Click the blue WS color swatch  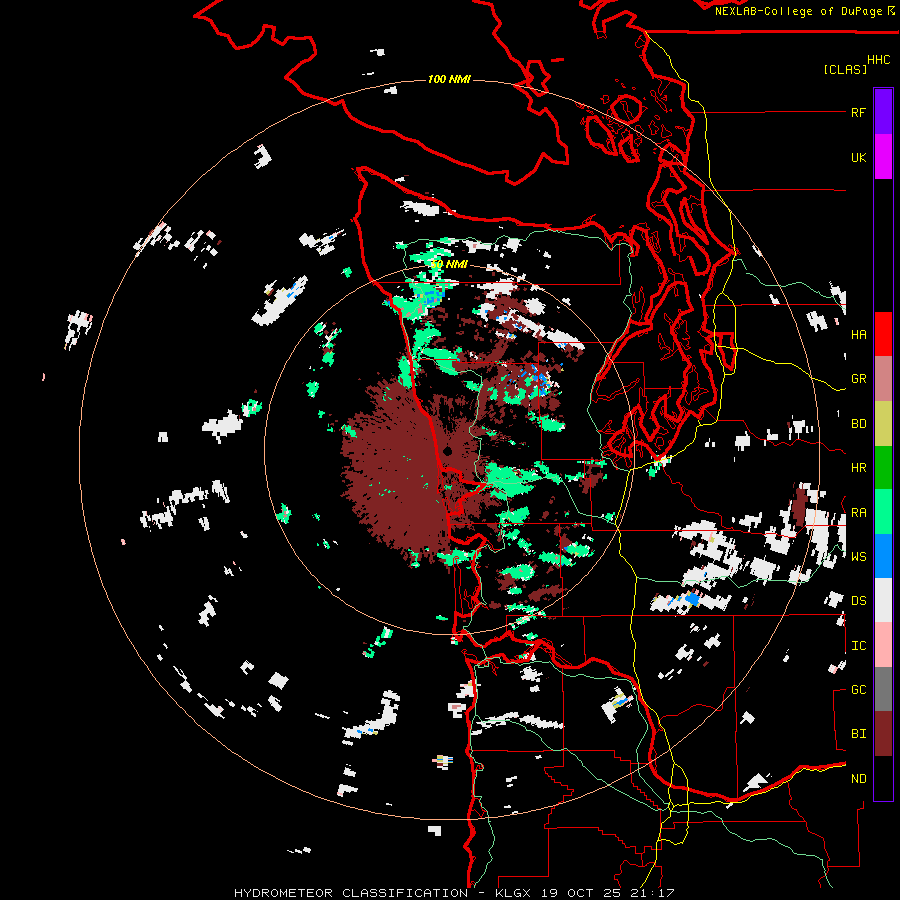click(x=883, y=556)
